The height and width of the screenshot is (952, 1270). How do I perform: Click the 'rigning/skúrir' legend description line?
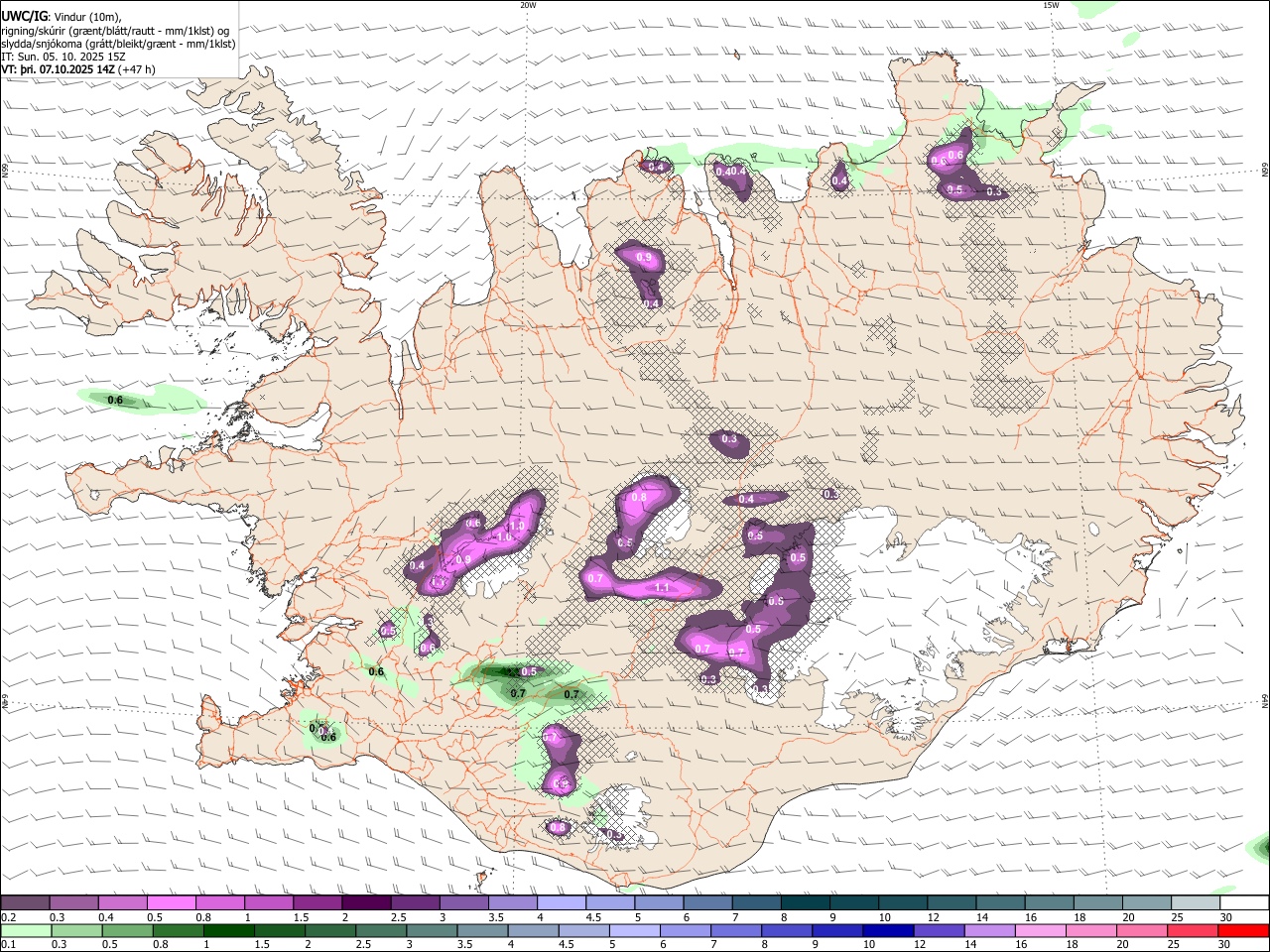tap(115, 30)
